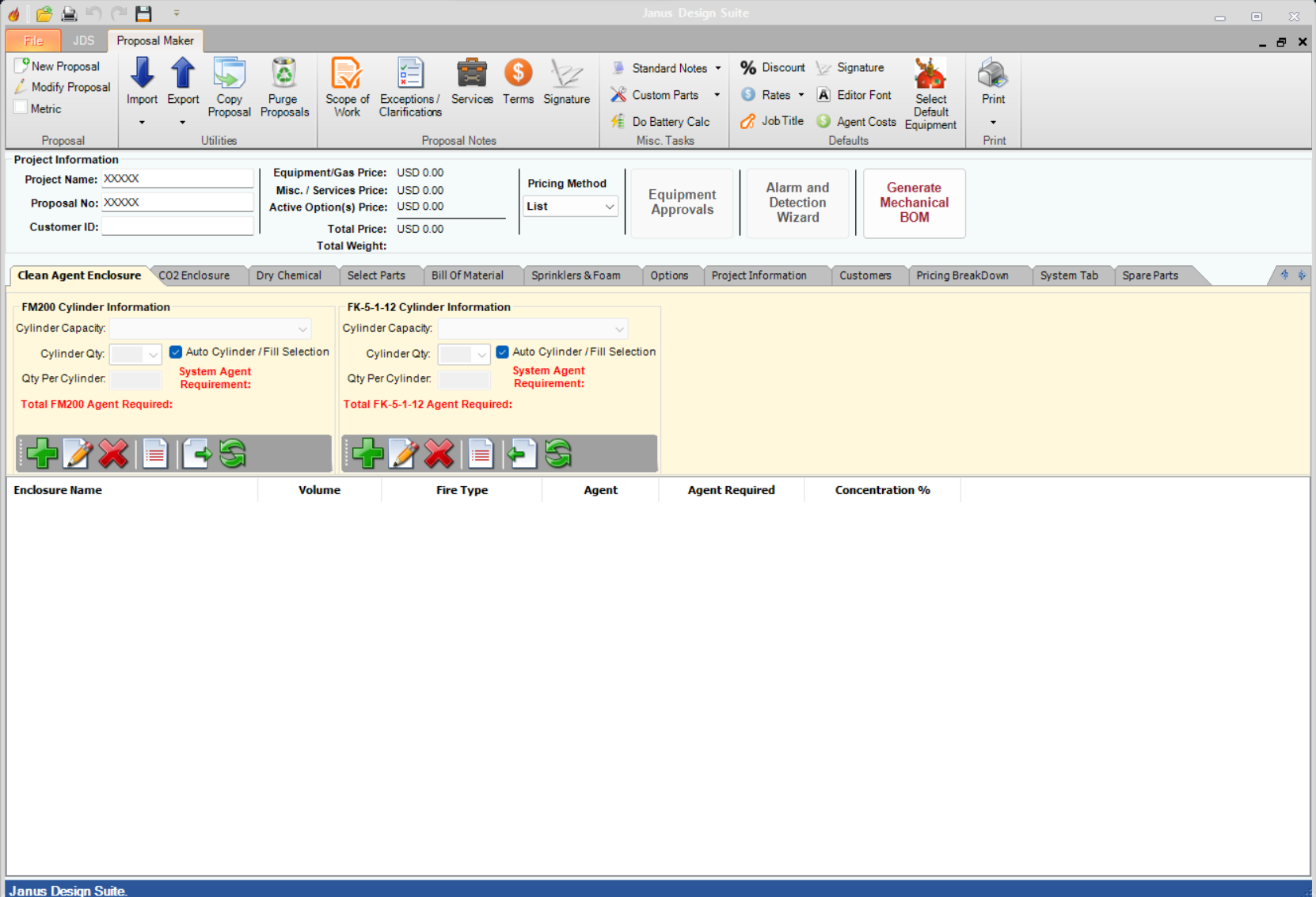Click Select Default Equipment icon

click(x=930, y=74)
